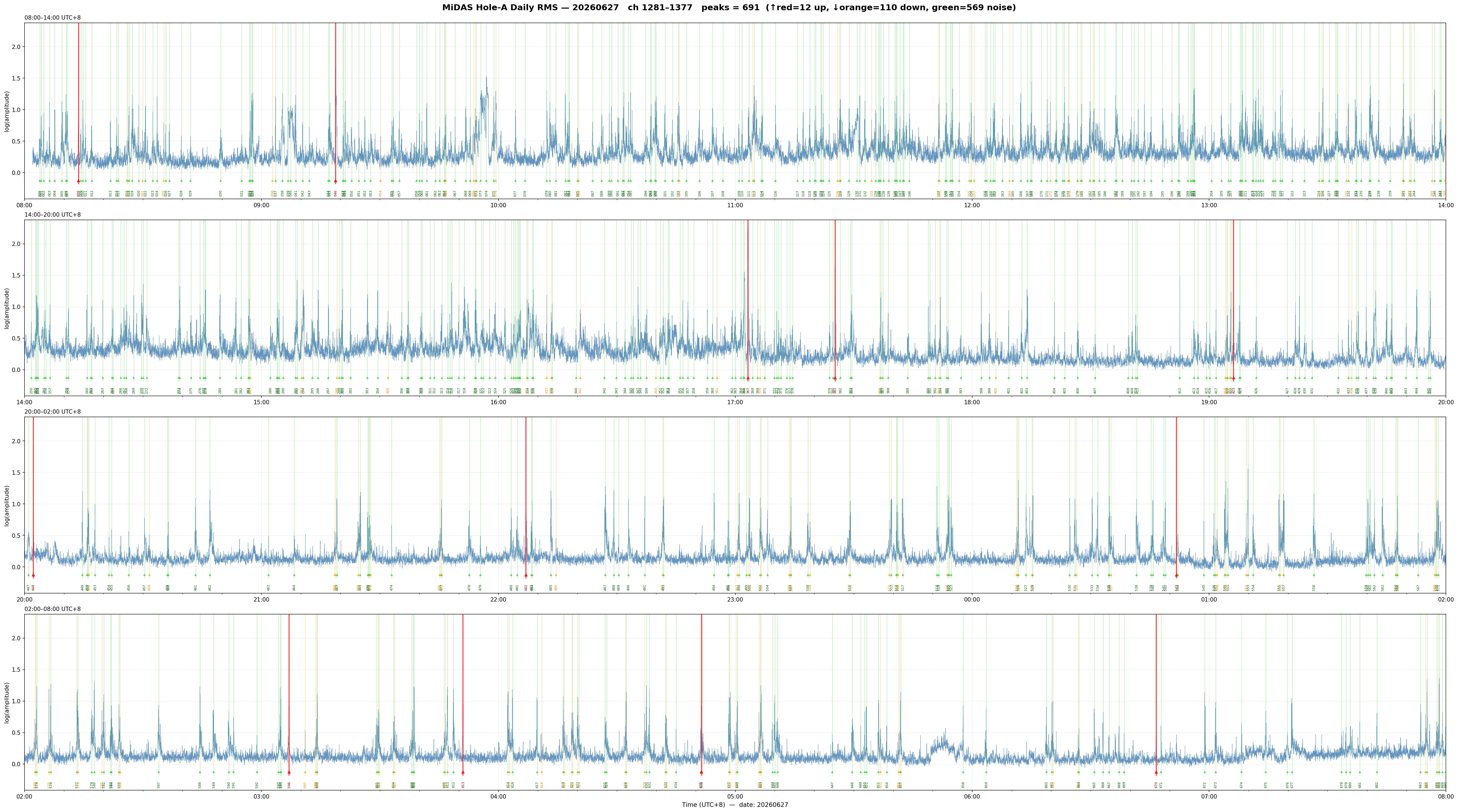This screenshot has width=1458, height=812.
Task: Select the '02:00–08:00 UTC+8' panel title
Action: (x=53, y=609)
